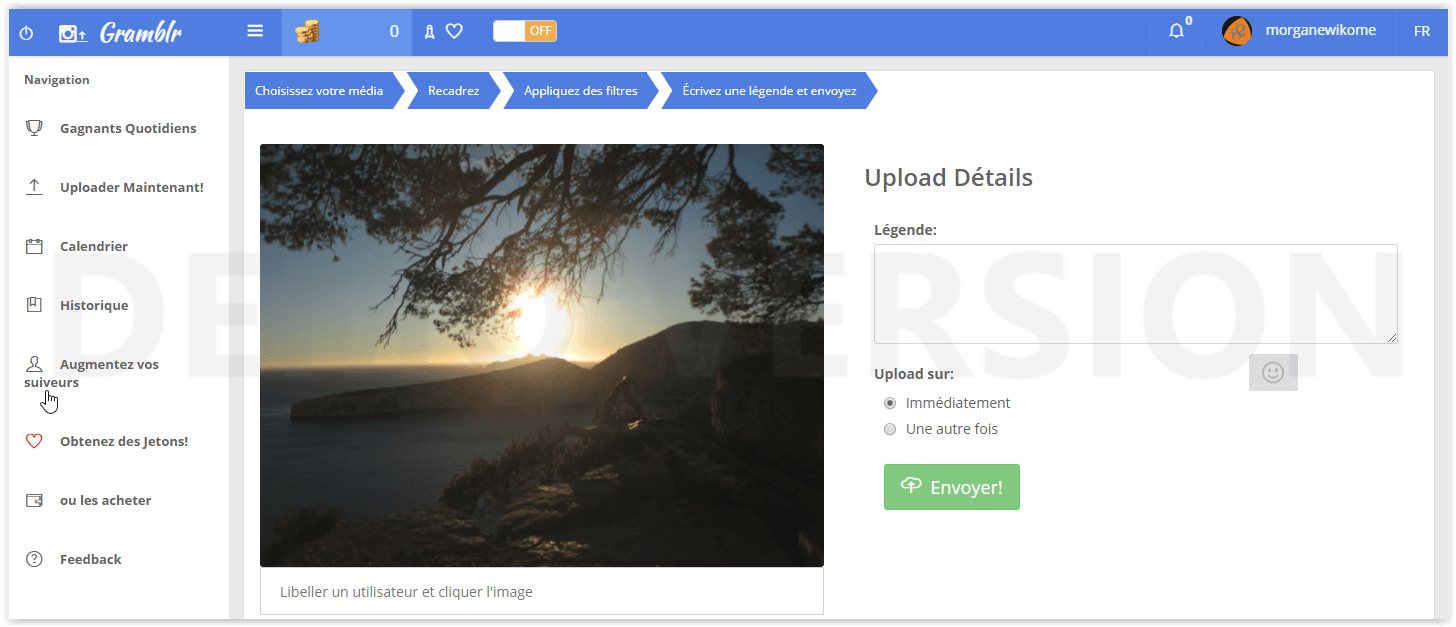
Task: Click the emoji smiley button
Action: click(1272, 372)
